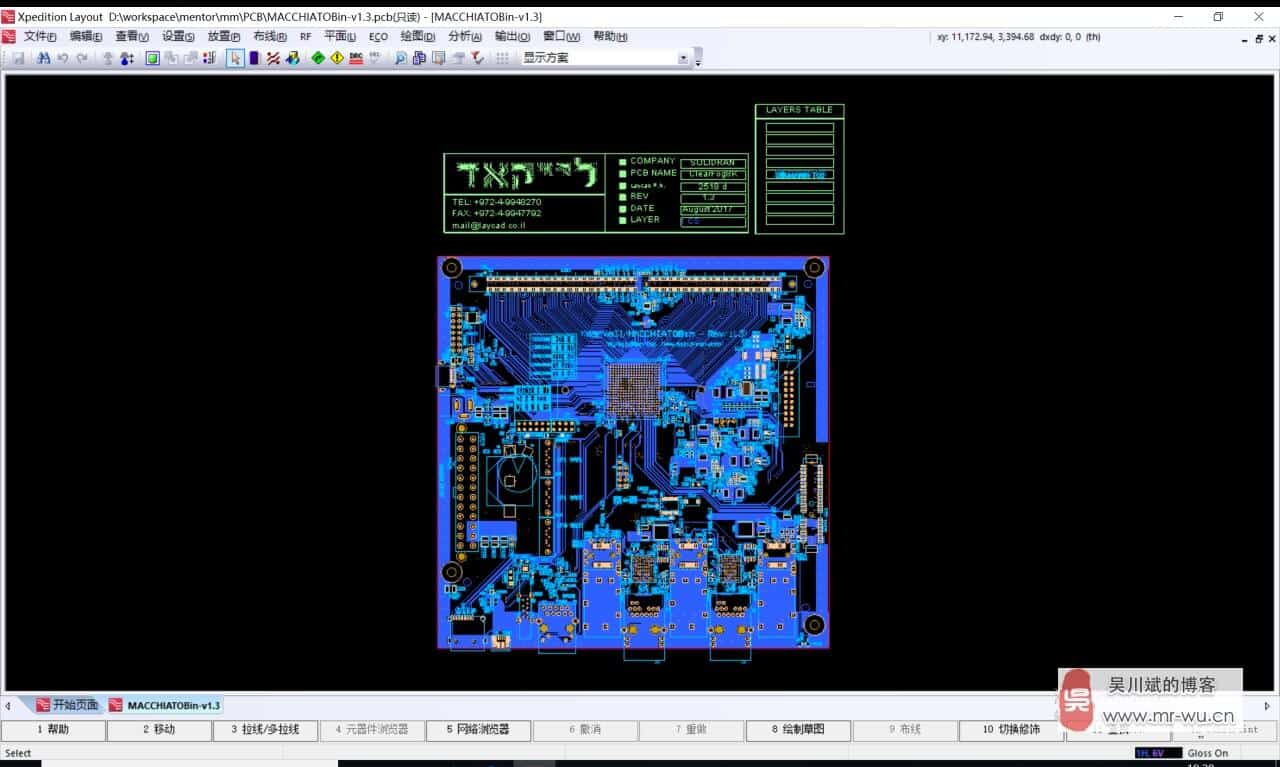This screenshot has width=1280, height=767.
Task: Activate the Select mode arrow tool
Action: tap(235, 58)
